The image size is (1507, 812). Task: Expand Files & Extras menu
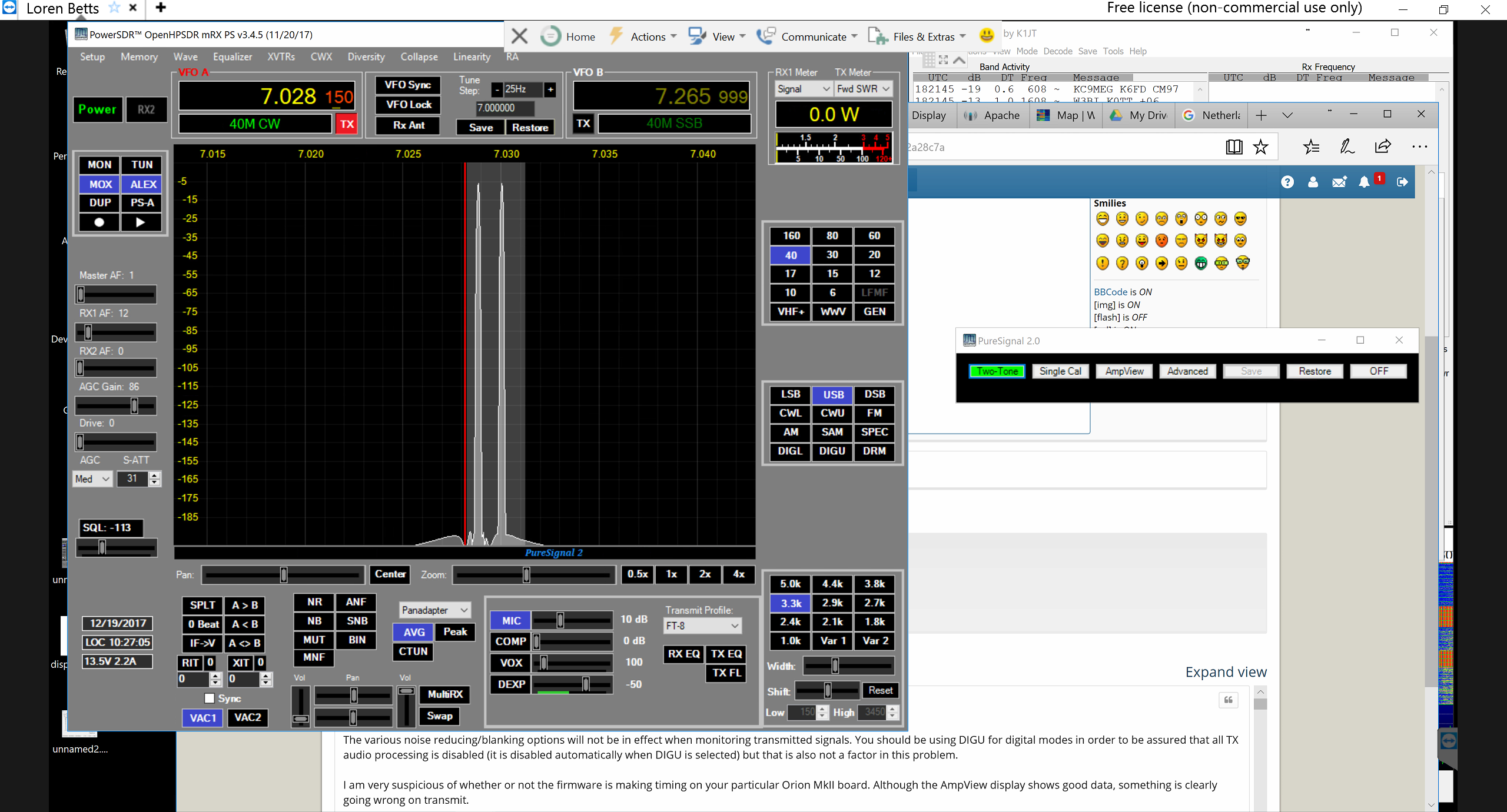(x=917, y=36)
